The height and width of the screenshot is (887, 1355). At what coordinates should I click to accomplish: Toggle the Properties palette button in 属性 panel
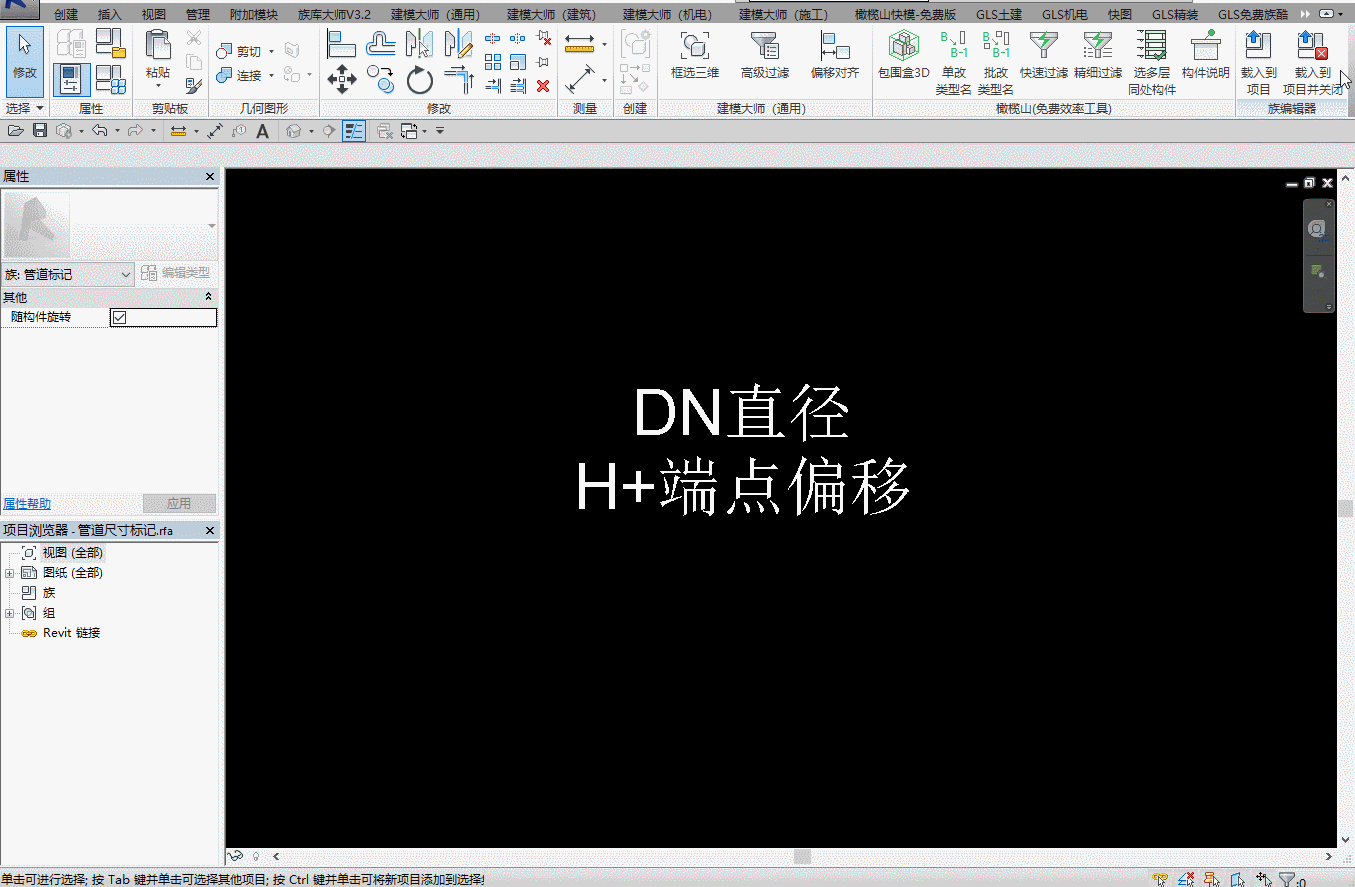click(x=71, y=80)
